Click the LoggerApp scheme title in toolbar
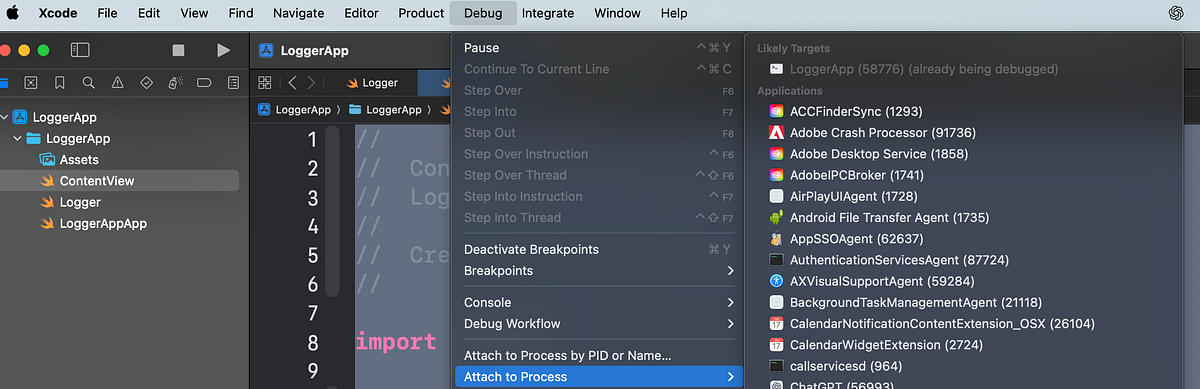Image resolution: width=1200 pixels, height=389 pixels. coord(314,51)
